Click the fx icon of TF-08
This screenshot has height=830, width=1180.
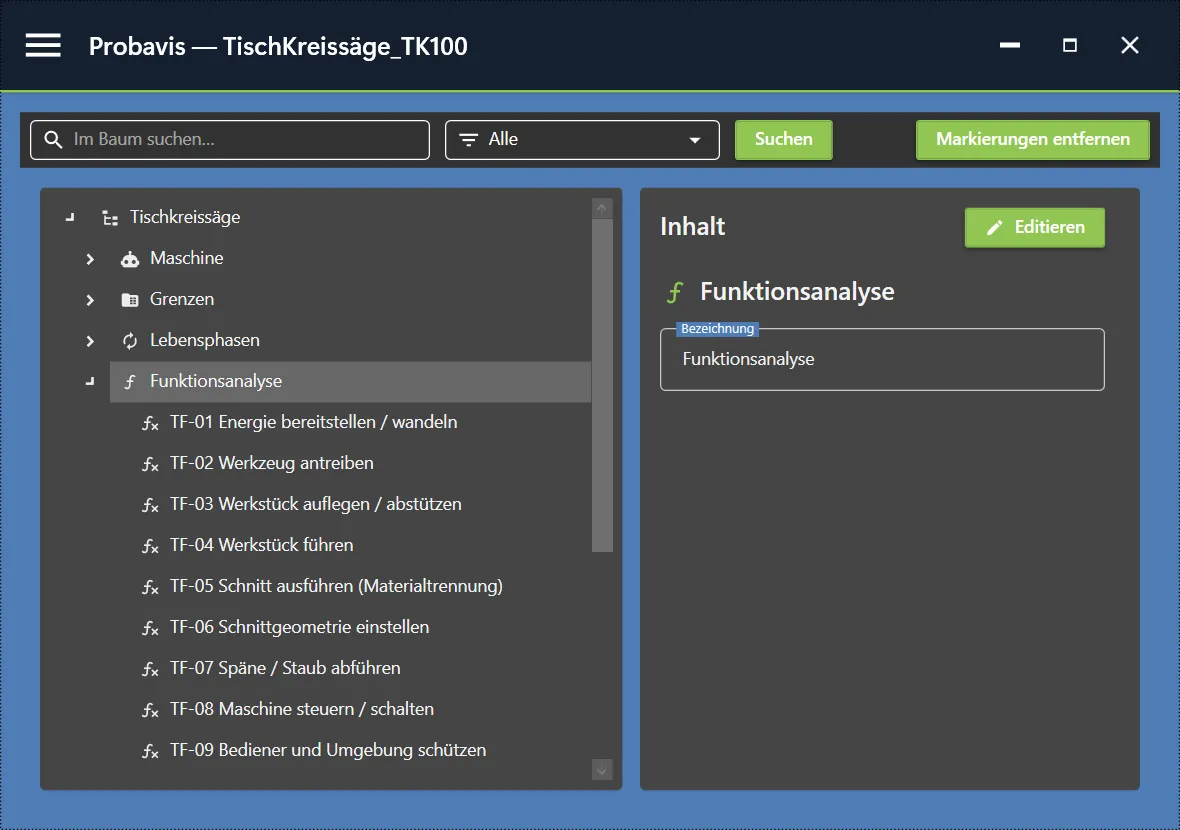(x=151, y=710)
